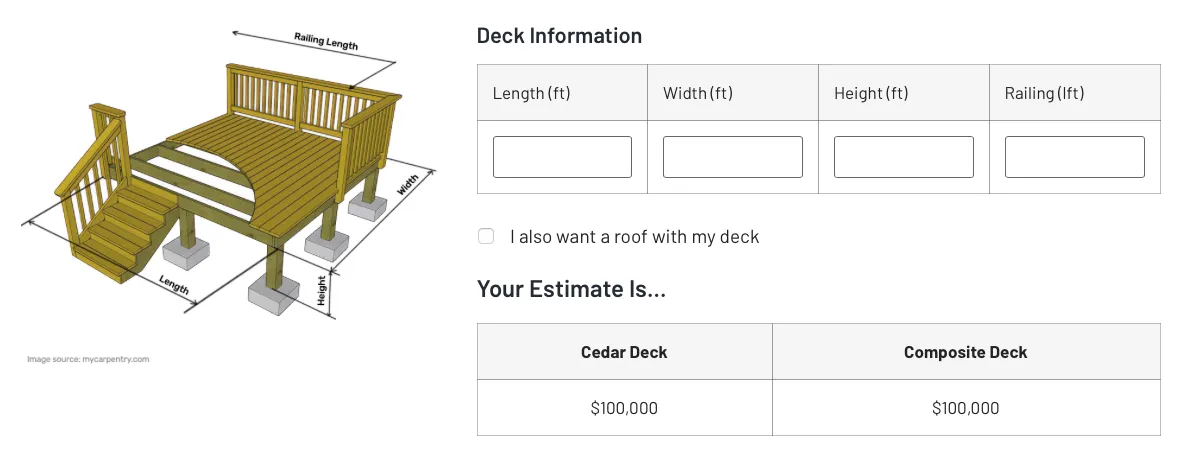Click the Width (ft) column header
The height and width of the screenshot is (457, 1189).
pos(698,93)
